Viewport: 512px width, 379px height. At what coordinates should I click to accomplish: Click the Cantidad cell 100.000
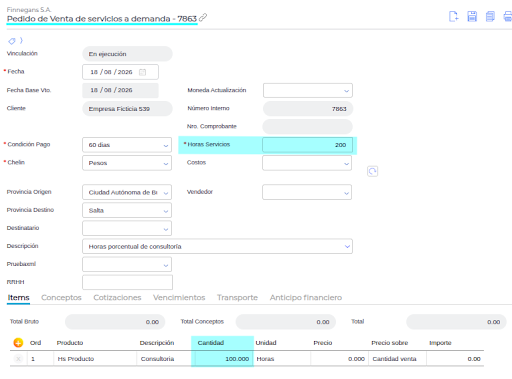tap(223, 359)
